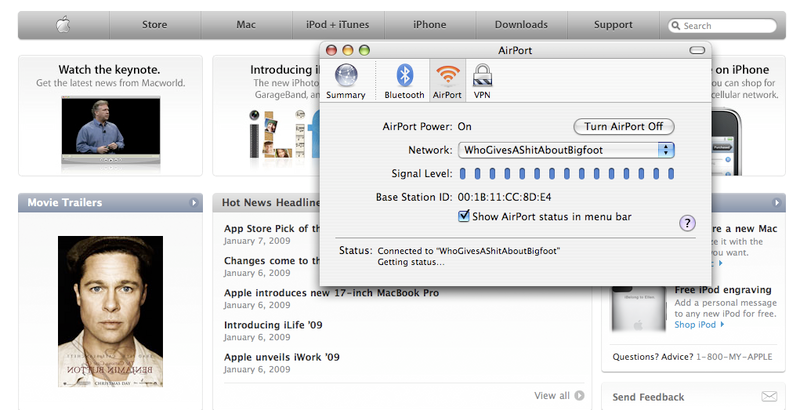
Task: Click the arrow icon on Movie Trailers header
Action: (x=194, y=202)
